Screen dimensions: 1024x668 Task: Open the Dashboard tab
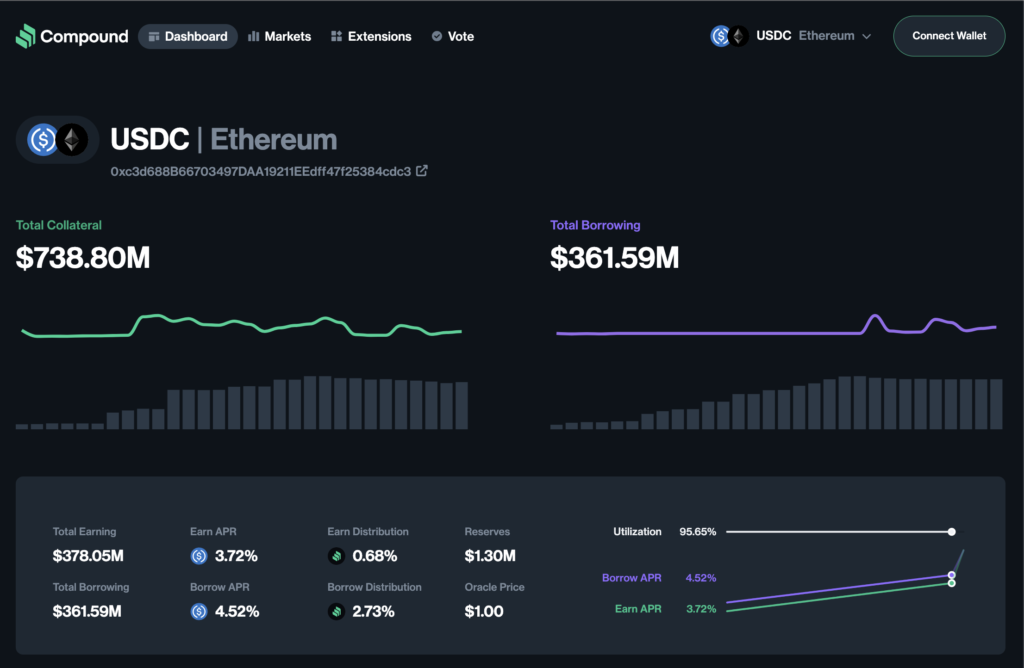[187, 37]
